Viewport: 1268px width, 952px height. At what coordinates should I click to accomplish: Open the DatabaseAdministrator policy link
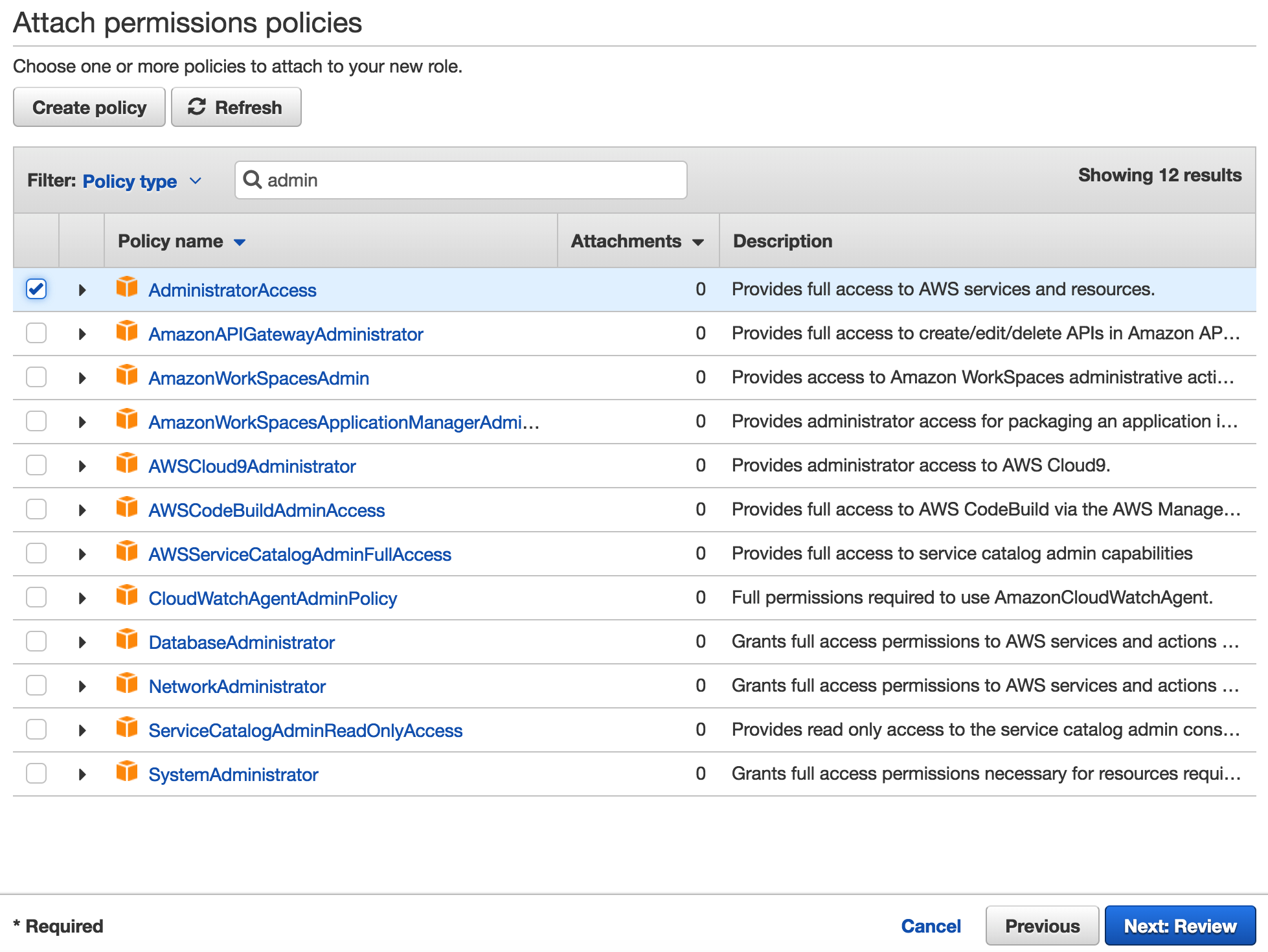click(242, 642)
